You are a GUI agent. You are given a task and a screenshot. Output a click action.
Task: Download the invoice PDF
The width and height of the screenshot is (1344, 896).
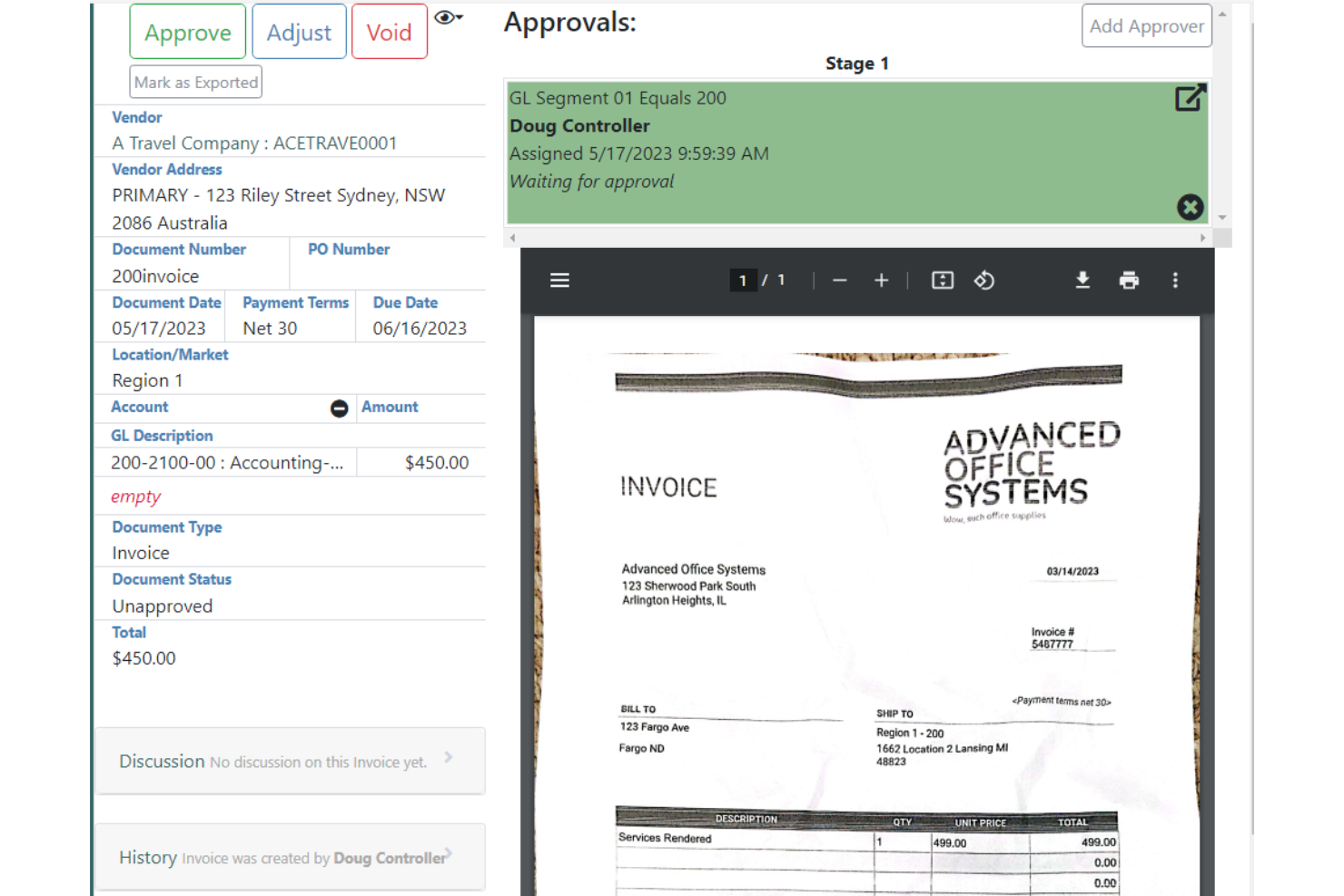coord(1082,281)
